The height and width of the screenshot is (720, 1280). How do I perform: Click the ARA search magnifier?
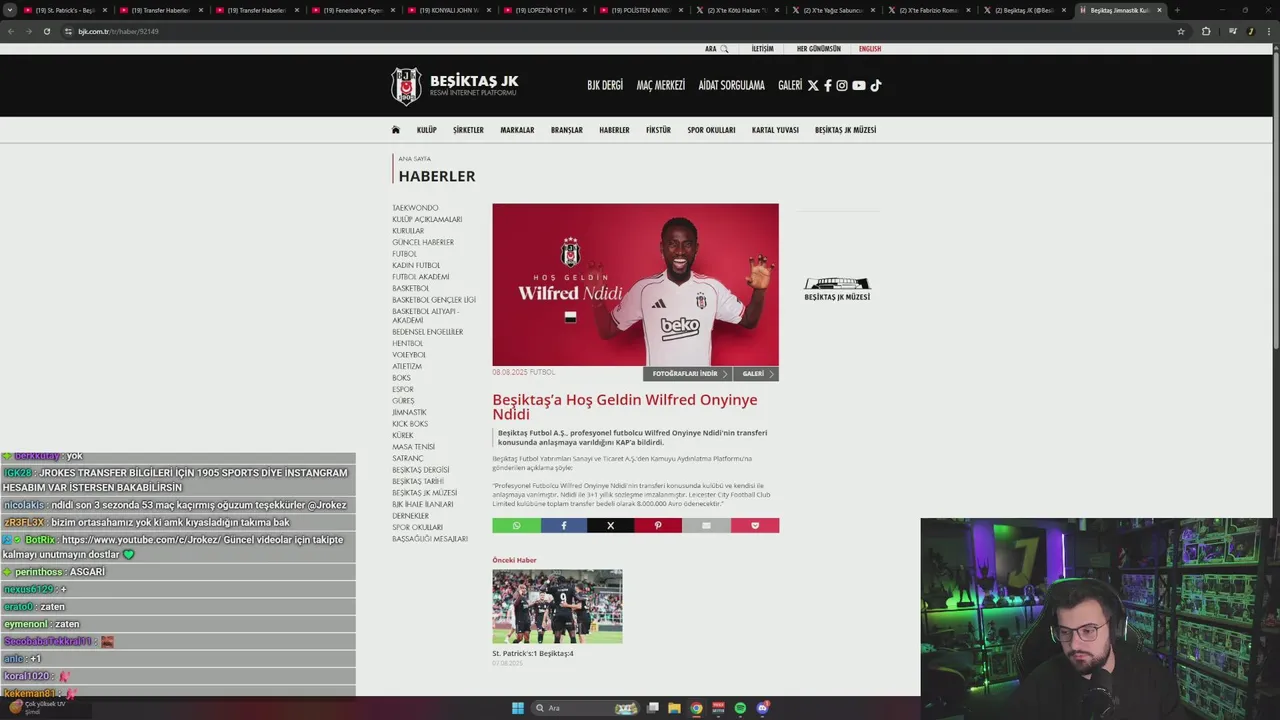tap(724, 49)
